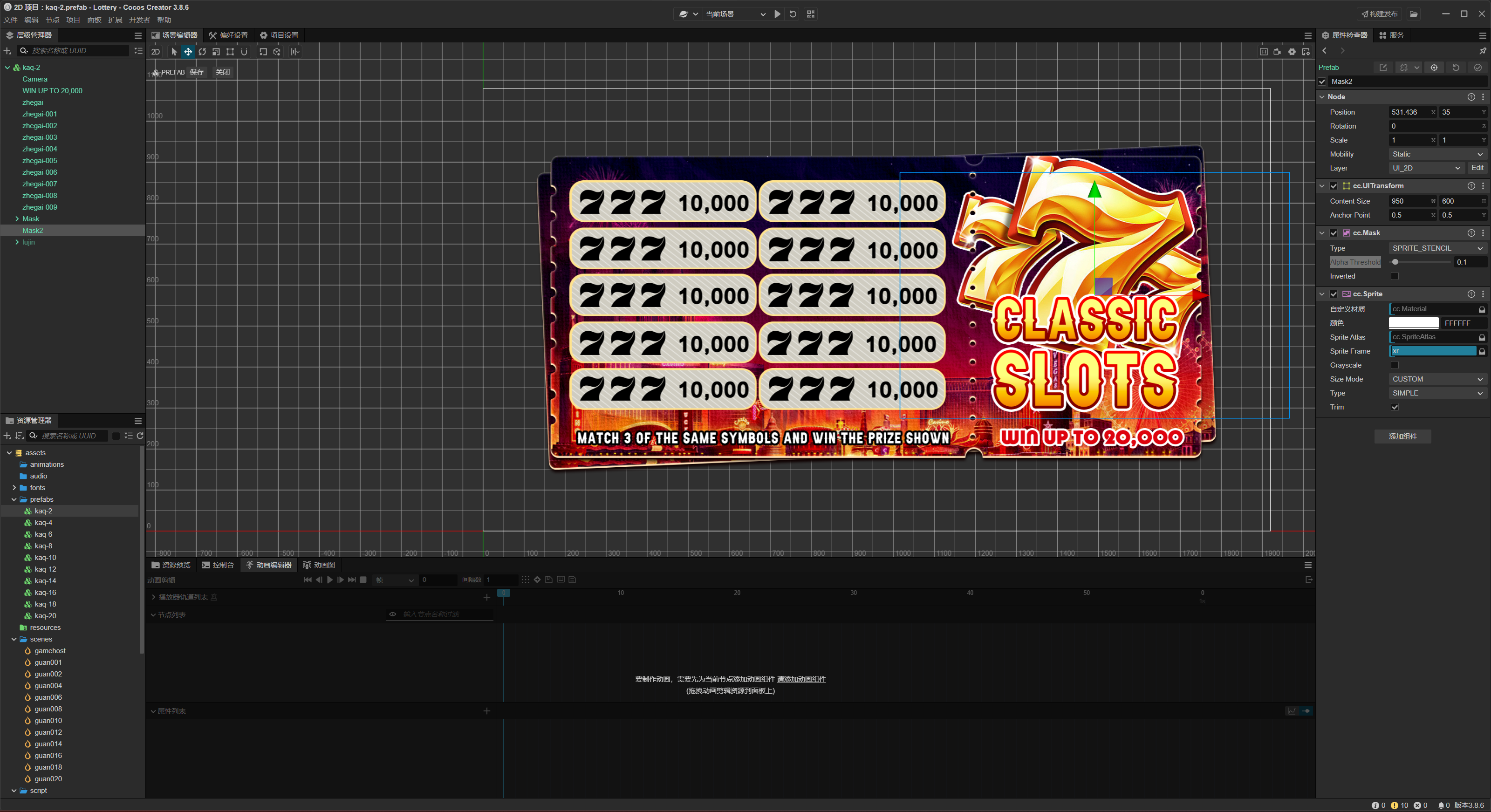Expand the Mask node in hierarchy
Image resolution: width=1491 pixels, height=812 pixels.
point(17,219)
